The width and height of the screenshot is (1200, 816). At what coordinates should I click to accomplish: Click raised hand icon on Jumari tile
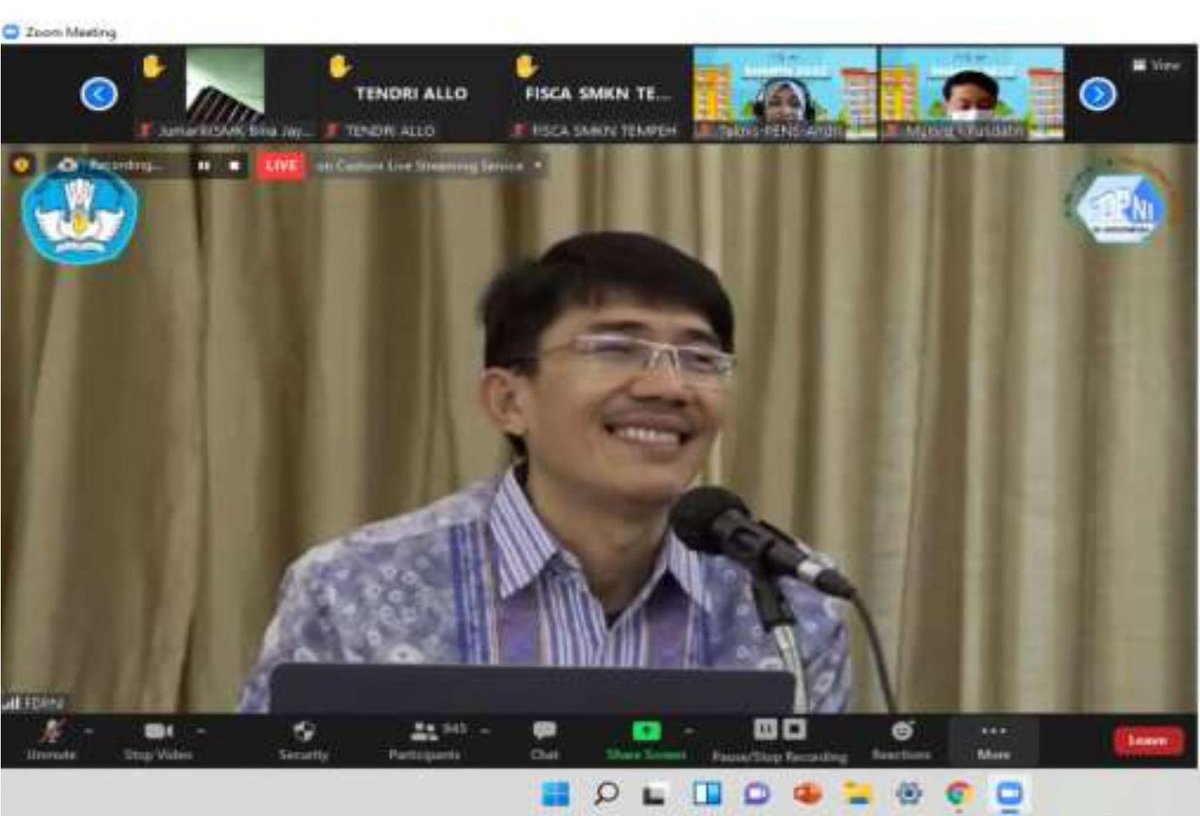153,66
